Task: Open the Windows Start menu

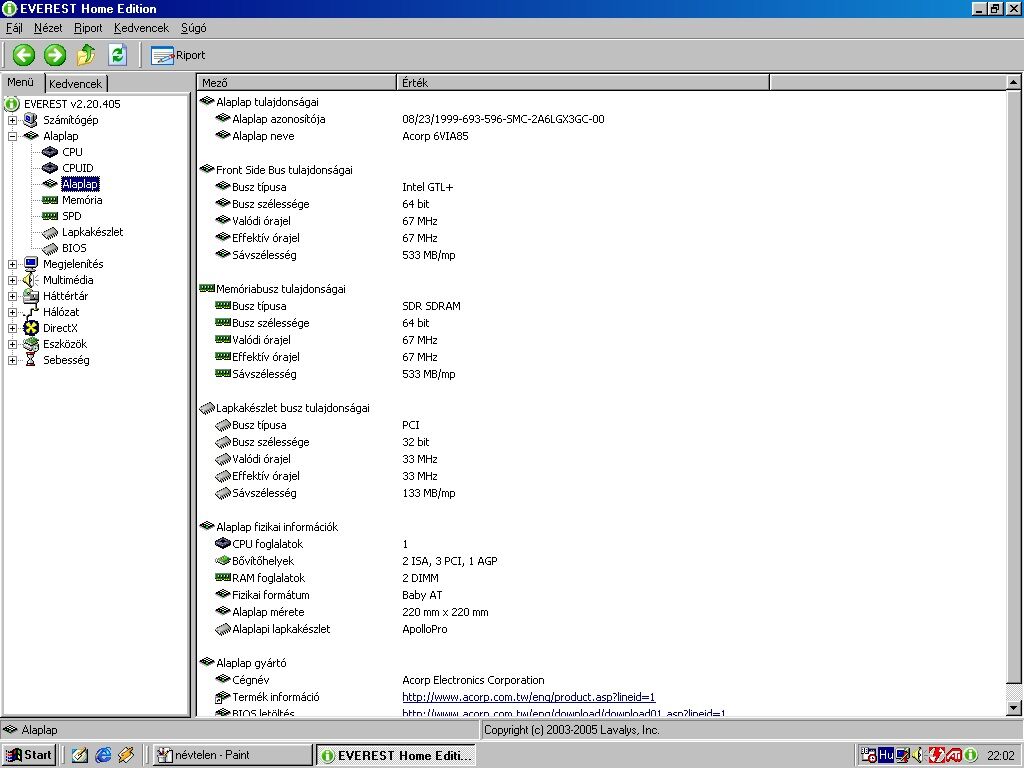Action: 29,755
